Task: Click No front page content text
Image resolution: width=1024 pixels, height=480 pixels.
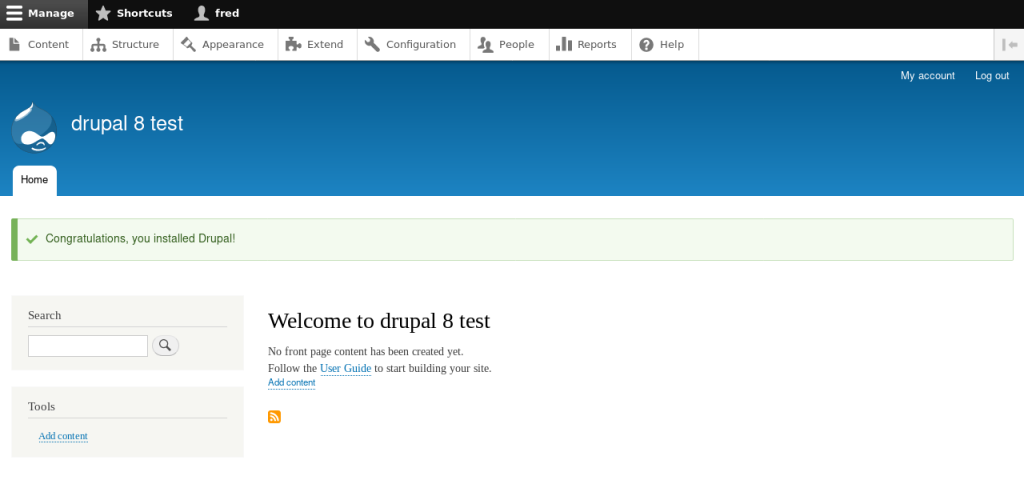Action: click(366, 351)
